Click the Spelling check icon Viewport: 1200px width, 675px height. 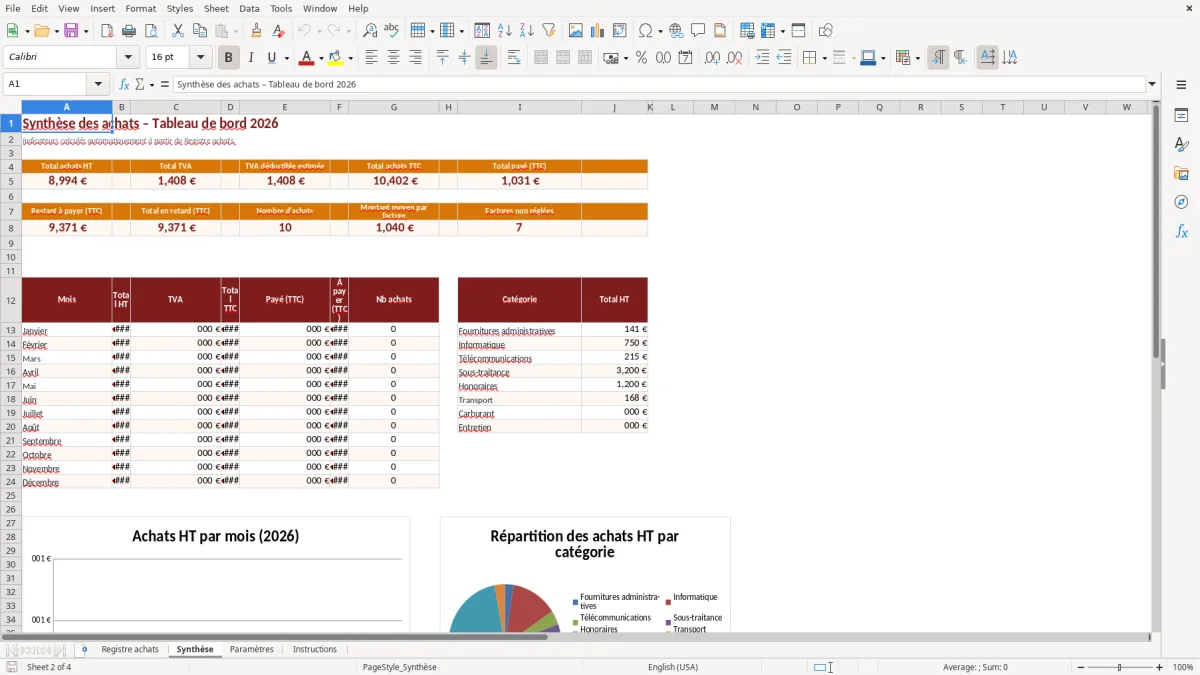(392, 31)
